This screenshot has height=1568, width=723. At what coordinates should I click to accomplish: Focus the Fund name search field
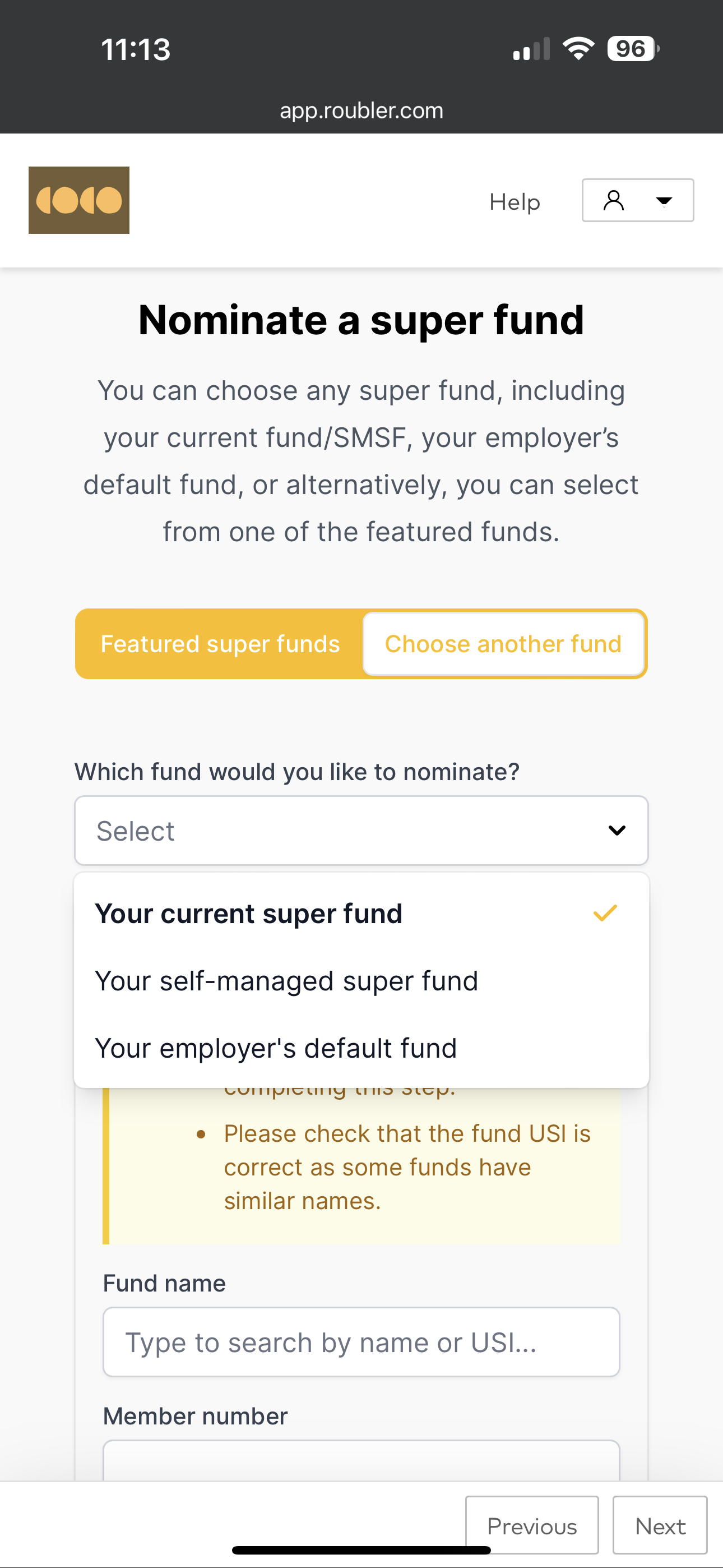tap(361, 1342)
